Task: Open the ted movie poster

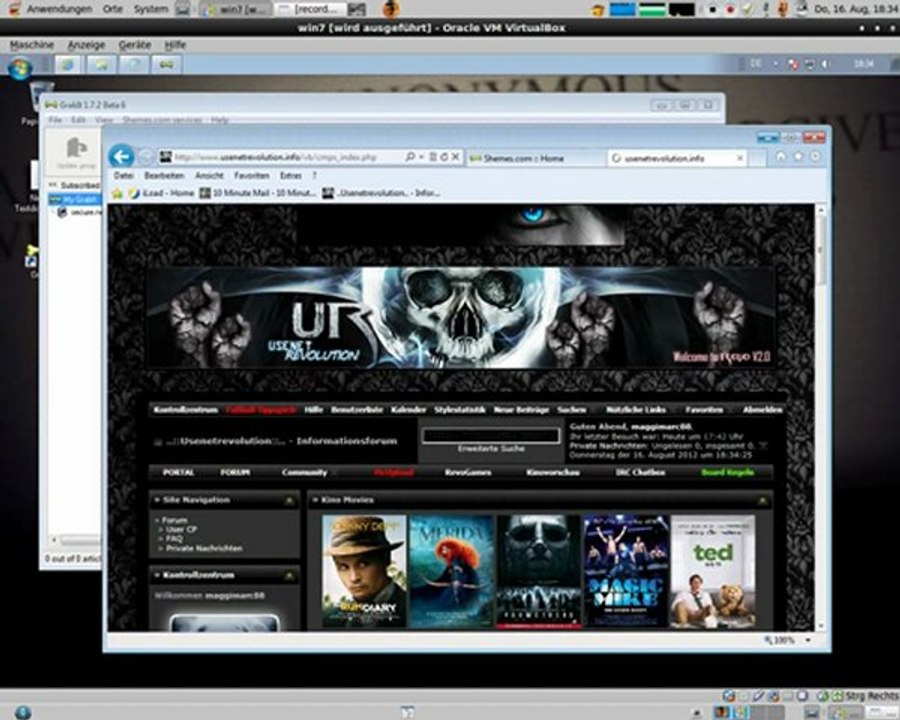Action: point(713,571)
